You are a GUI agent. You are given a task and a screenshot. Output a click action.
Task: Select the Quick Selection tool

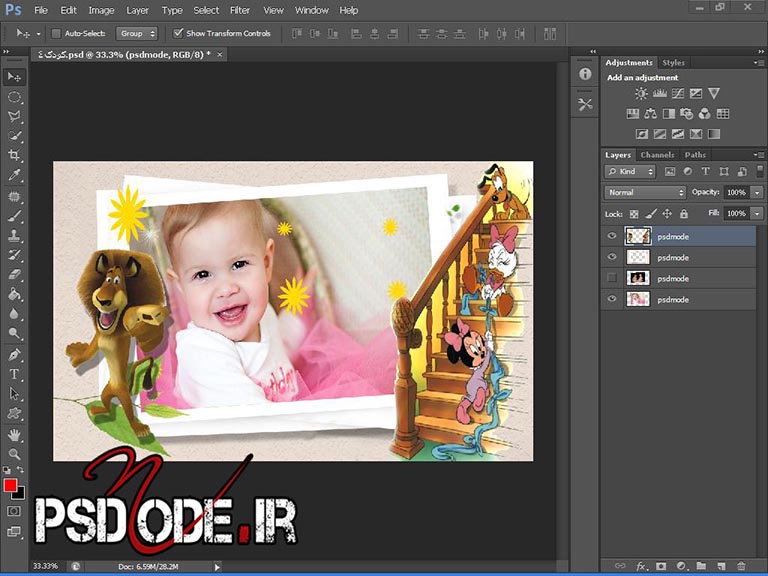pyautogui.click(x=14, y=136)
